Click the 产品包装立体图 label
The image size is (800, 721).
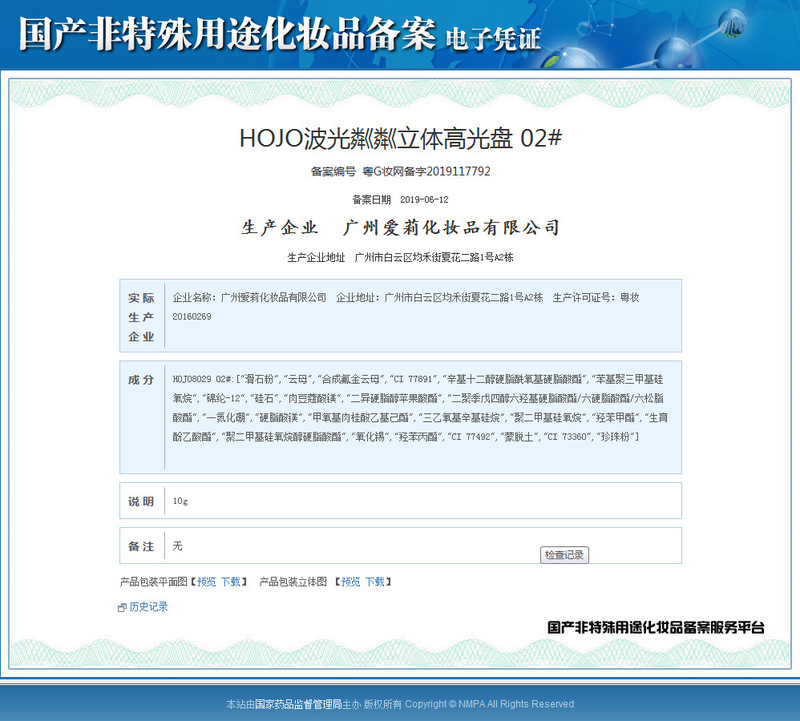click(293, 582)
